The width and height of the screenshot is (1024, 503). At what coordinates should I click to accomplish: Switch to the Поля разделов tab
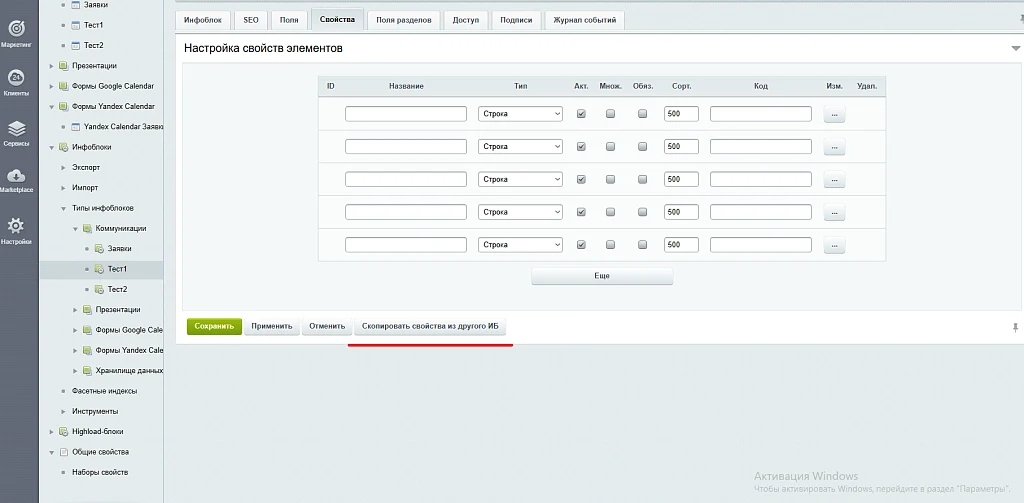click(404, 20)
